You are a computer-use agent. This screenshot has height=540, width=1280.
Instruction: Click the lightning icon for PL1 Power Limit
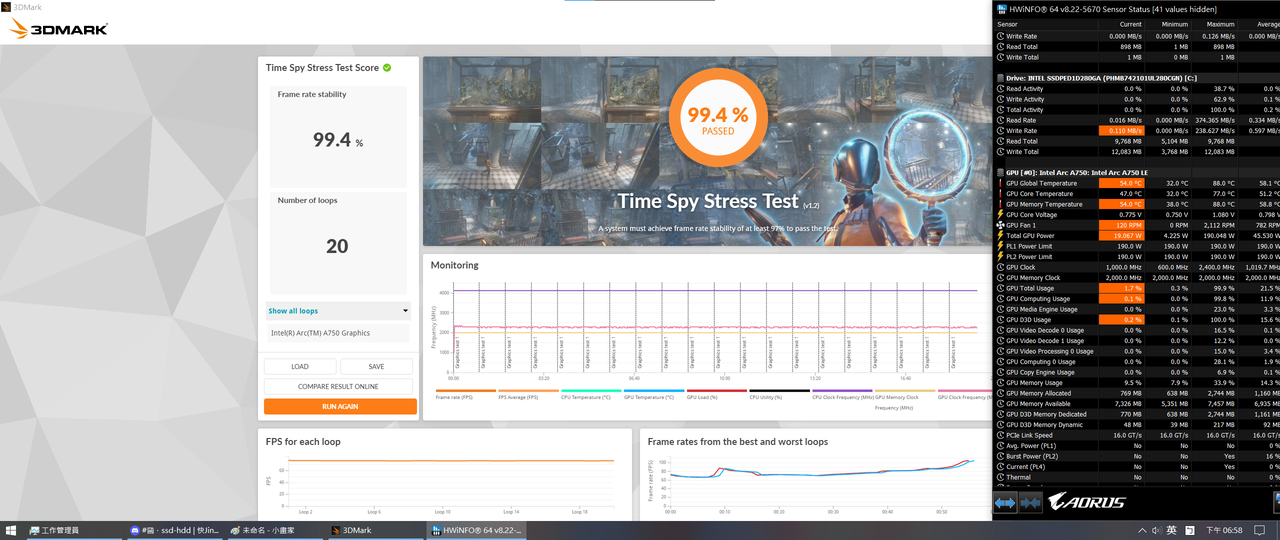1000,246
